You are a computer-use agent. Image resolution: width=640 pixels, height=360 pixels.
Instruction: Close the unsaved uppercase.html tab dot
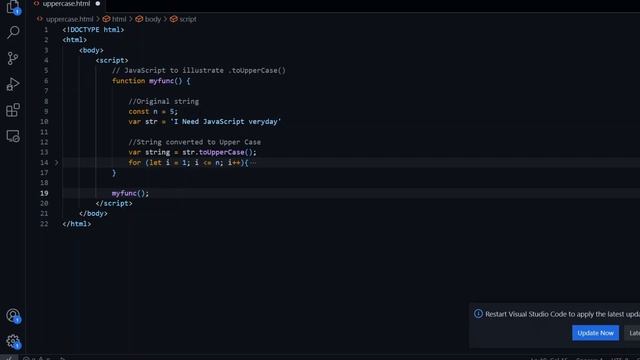click(98, 4)
